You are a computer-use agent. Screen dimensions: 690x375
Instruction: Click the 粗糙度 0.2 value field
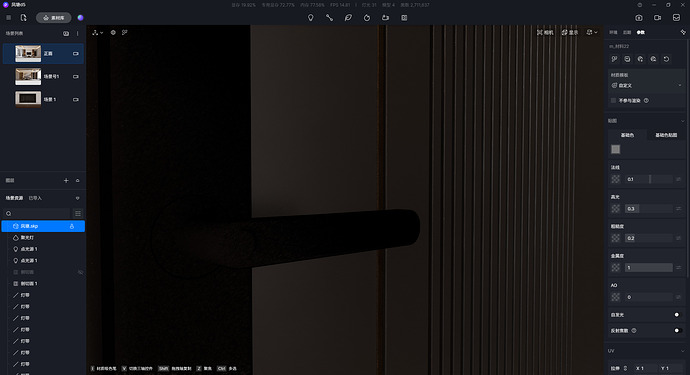(649, 238)
